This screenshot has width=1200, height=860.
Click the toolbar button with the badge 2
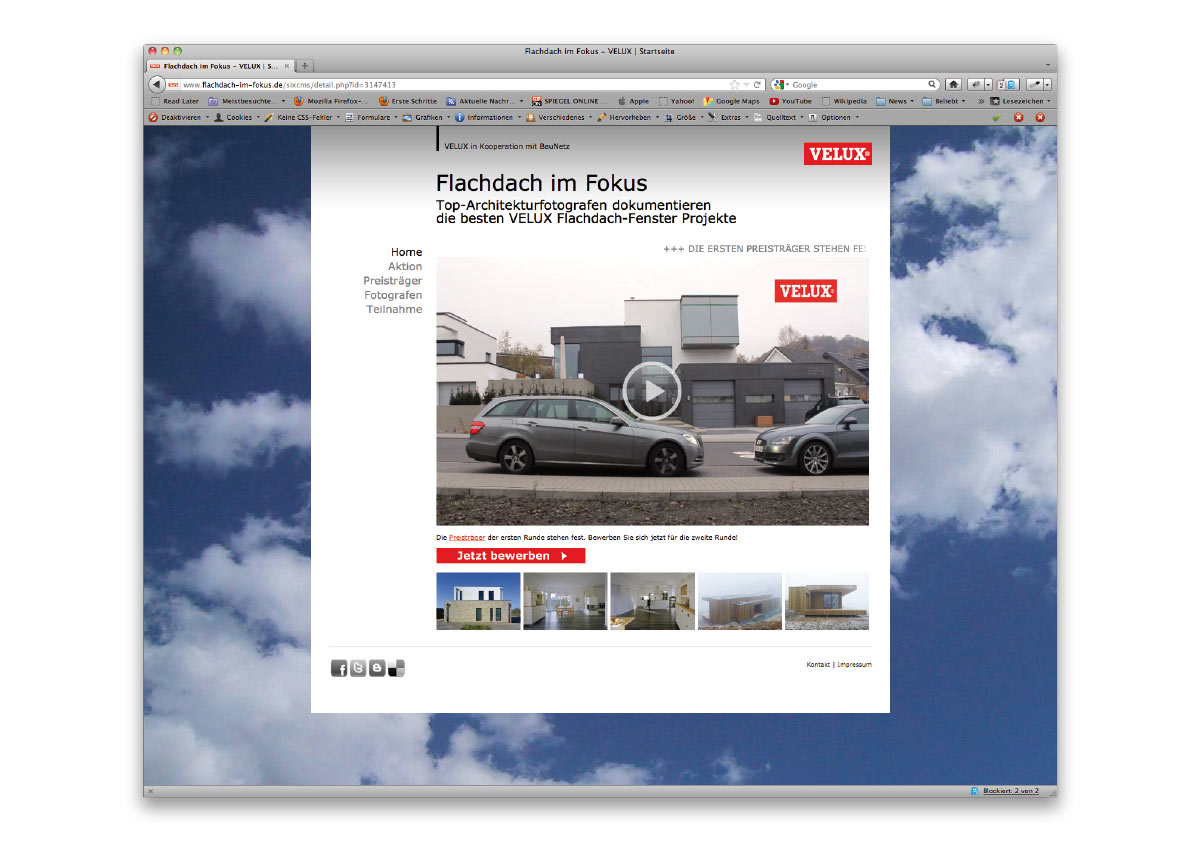click(x=1007, y=85)
